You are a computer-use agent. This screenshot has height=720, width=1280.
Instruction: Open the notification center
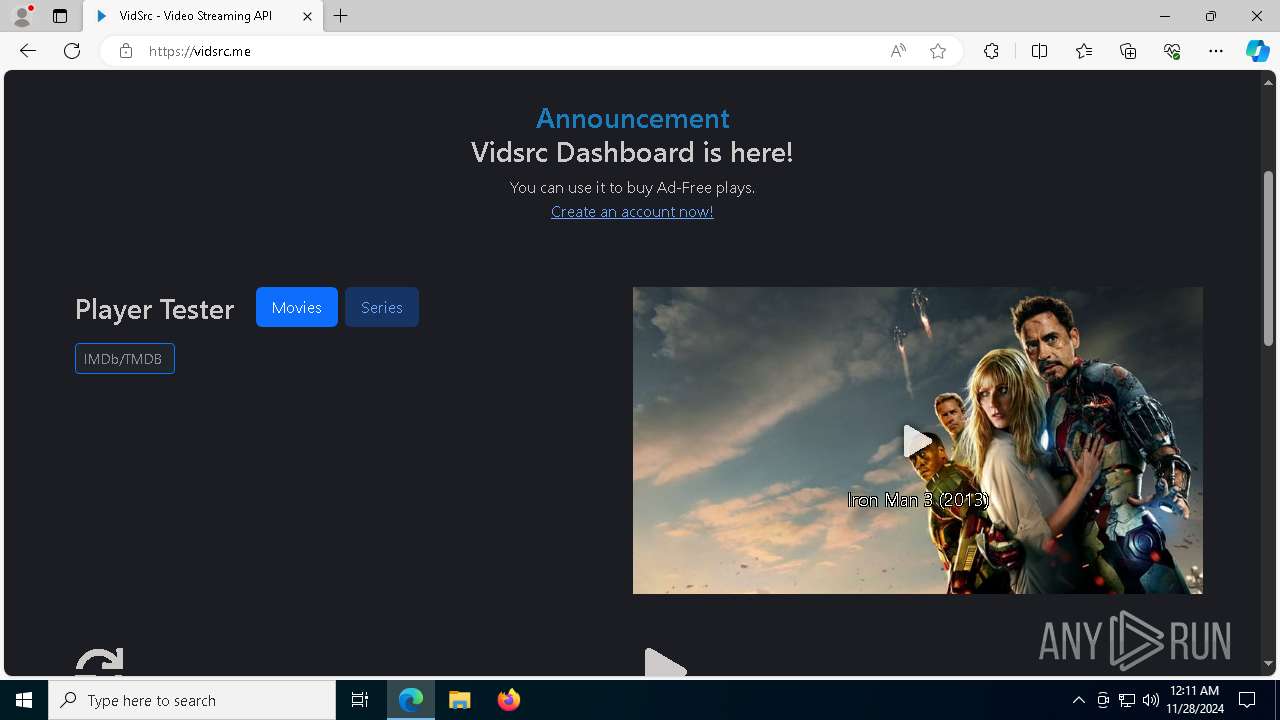pyautogui.click(x=1247, y=700)
